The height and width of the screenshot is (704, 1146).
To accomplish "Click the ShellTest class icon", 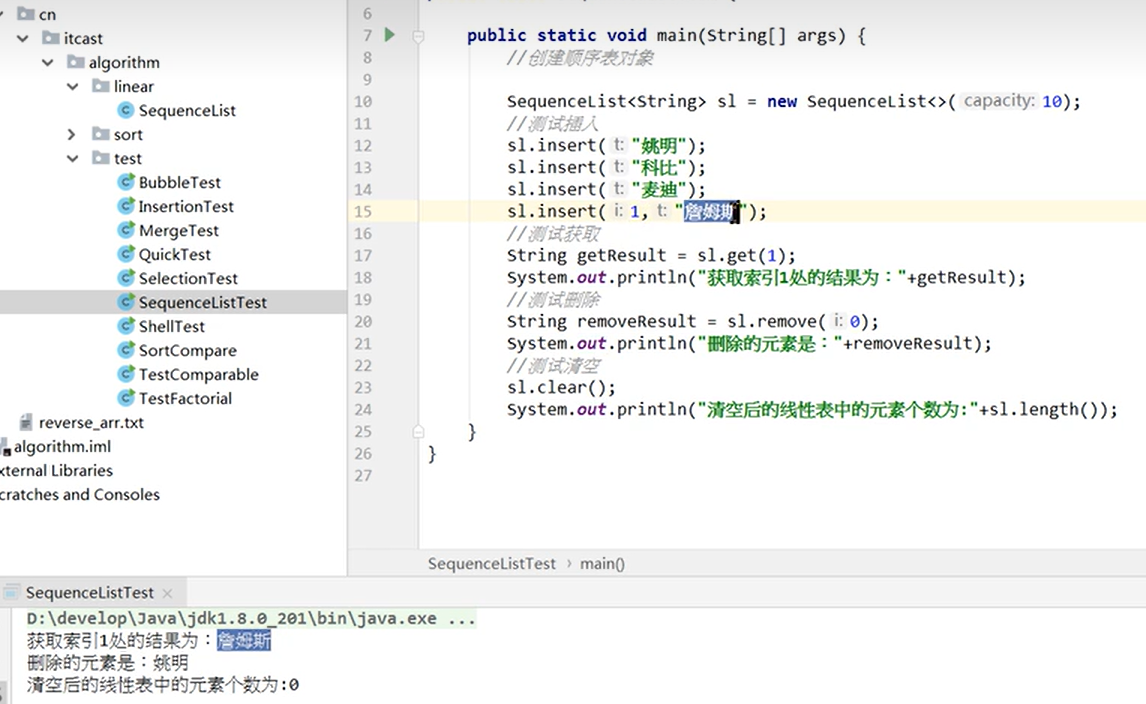I will (126, 326).
